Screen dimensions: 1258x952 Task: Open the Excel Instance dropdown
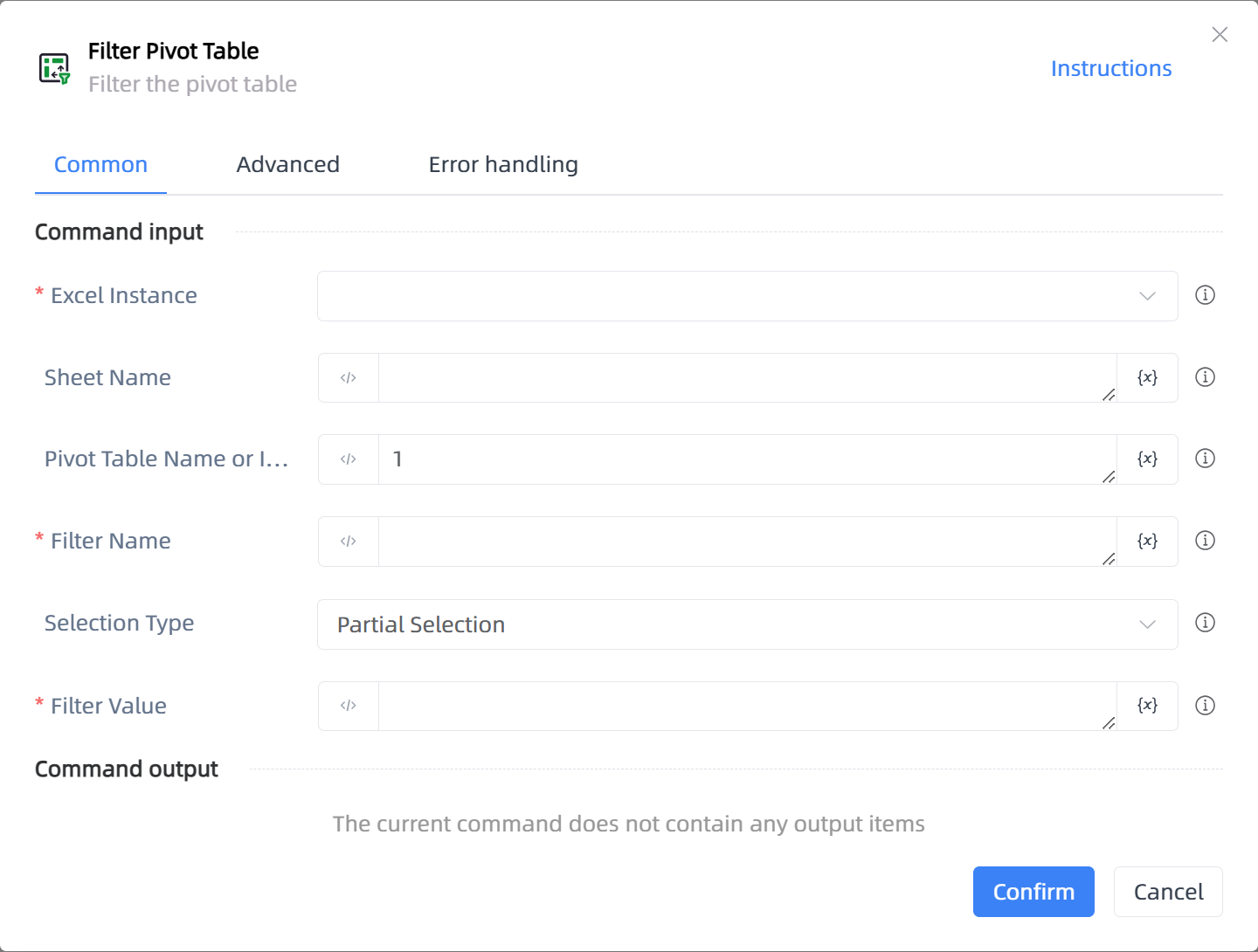coord(747,296)
